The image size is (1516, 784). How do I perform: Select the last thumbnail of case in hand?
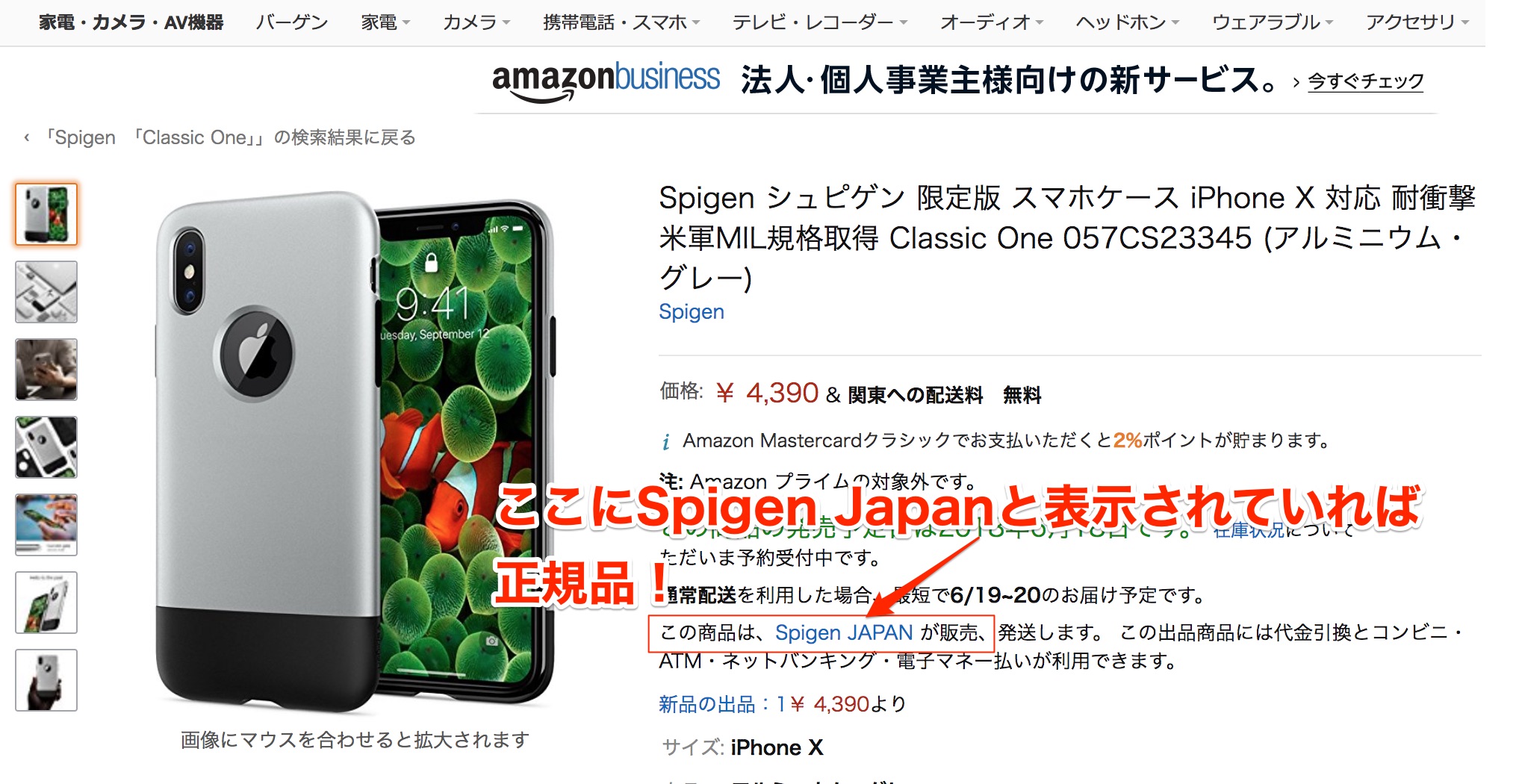point(46,680)
